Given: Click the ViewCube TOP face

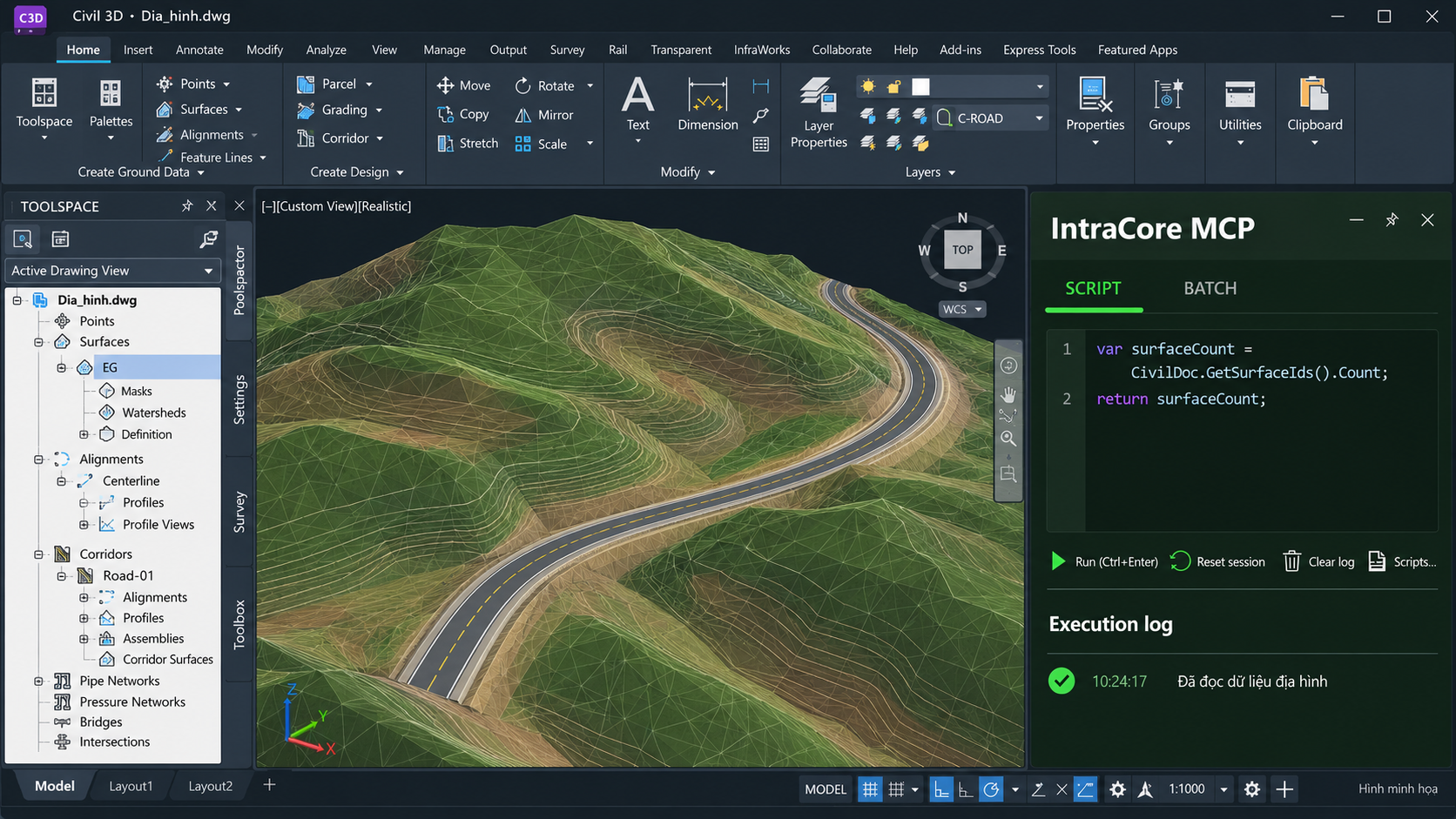Looking at the screenshot, I should [x=962, y=250].
